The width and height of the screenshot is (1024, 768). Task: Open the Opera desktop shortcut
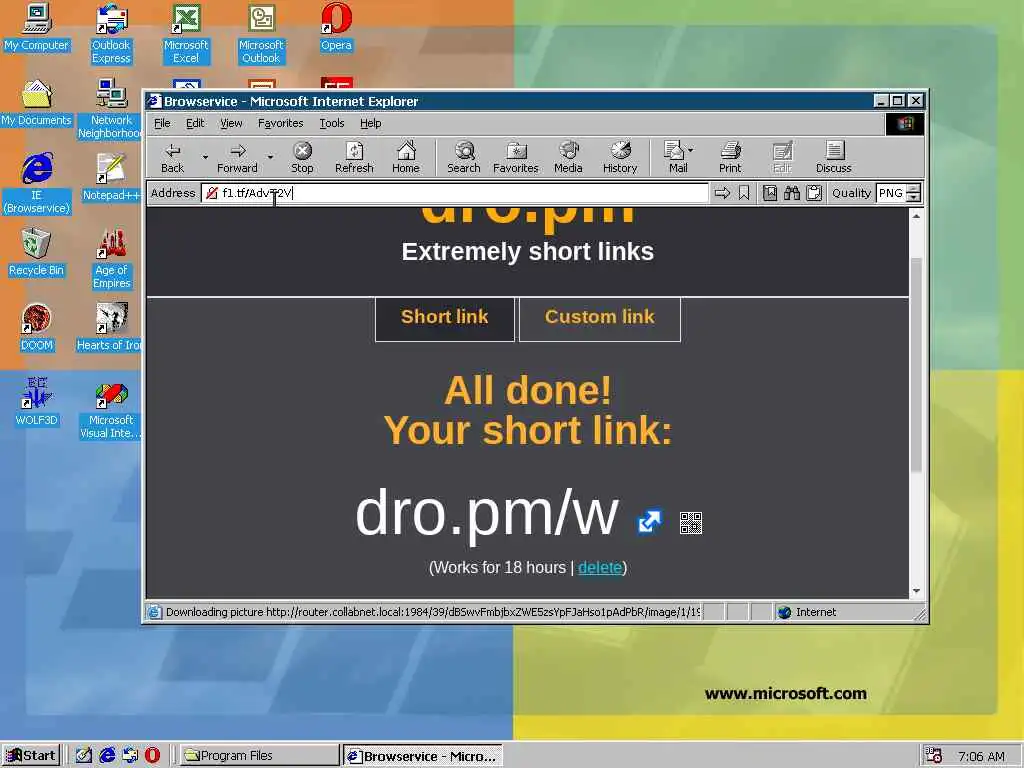pyautogui.click(x=336, y=27)
